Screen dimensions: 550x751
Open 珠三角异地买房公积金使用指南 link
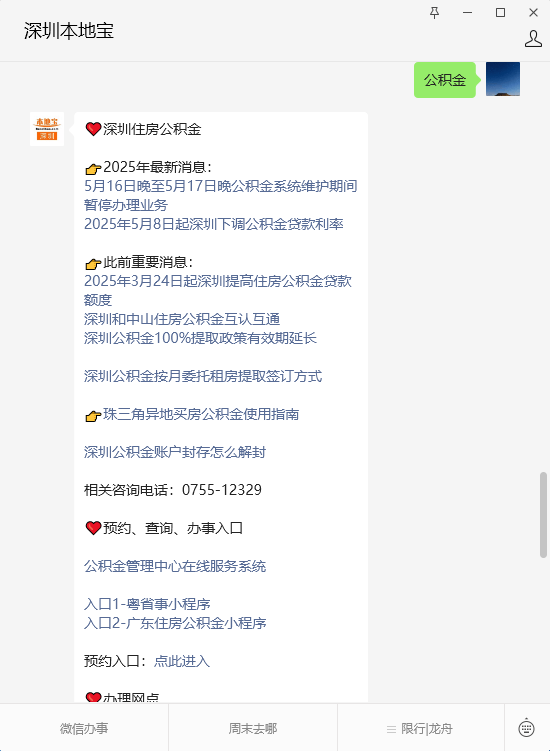click(201, 414)
